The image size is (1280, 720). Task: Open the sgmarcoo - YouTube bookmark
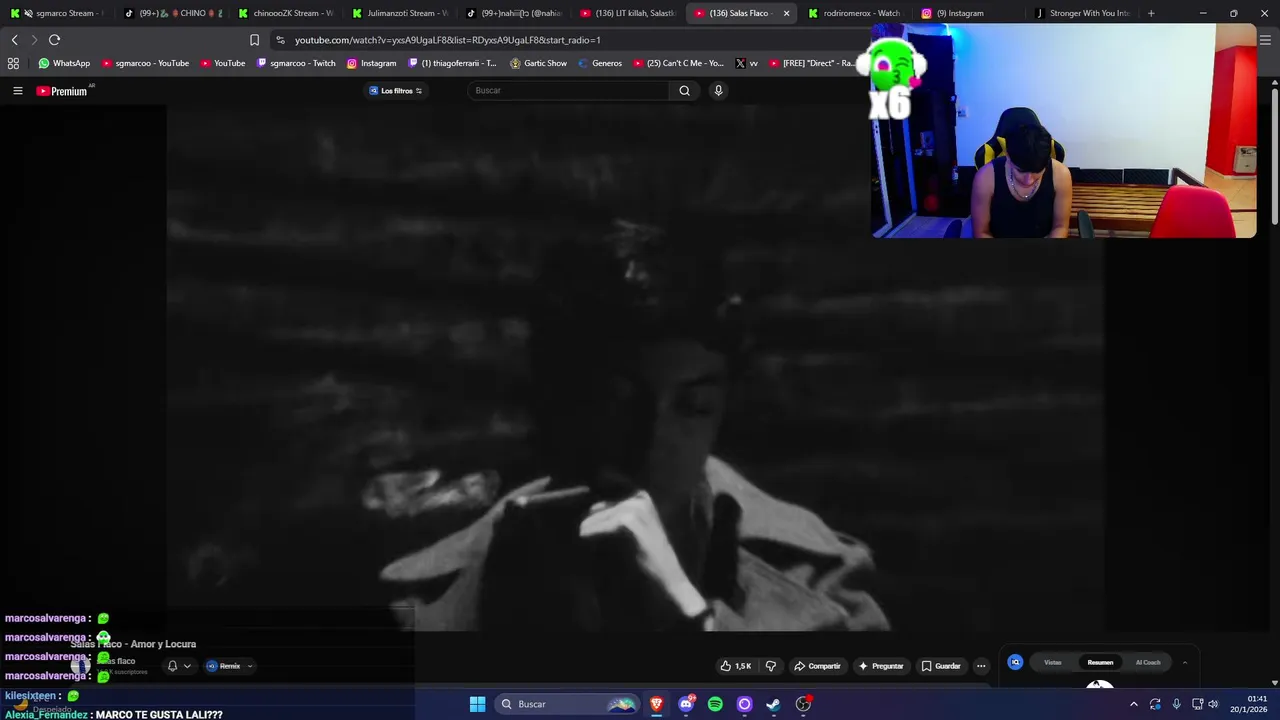[x=145, y=63]
